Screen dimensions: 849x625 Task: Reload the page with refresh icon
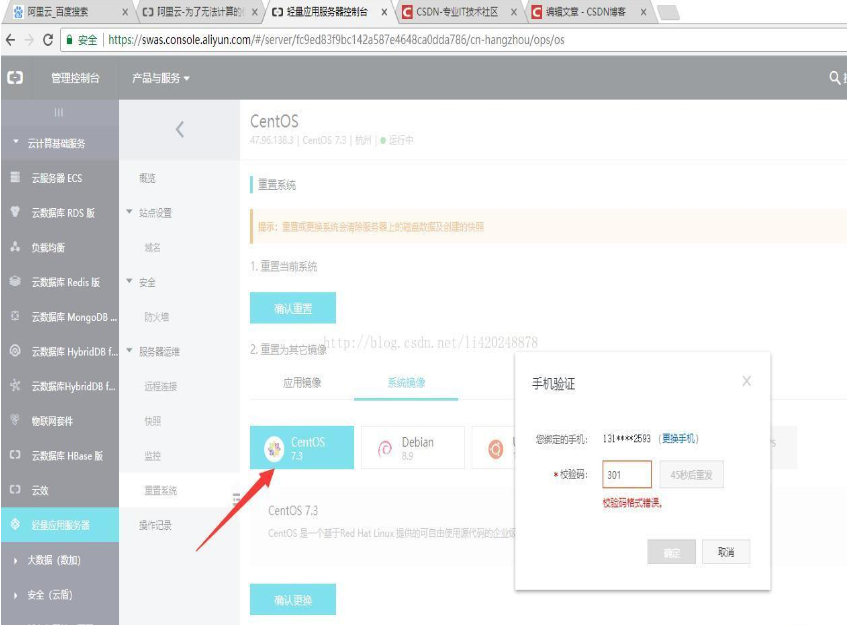[48, 40]
